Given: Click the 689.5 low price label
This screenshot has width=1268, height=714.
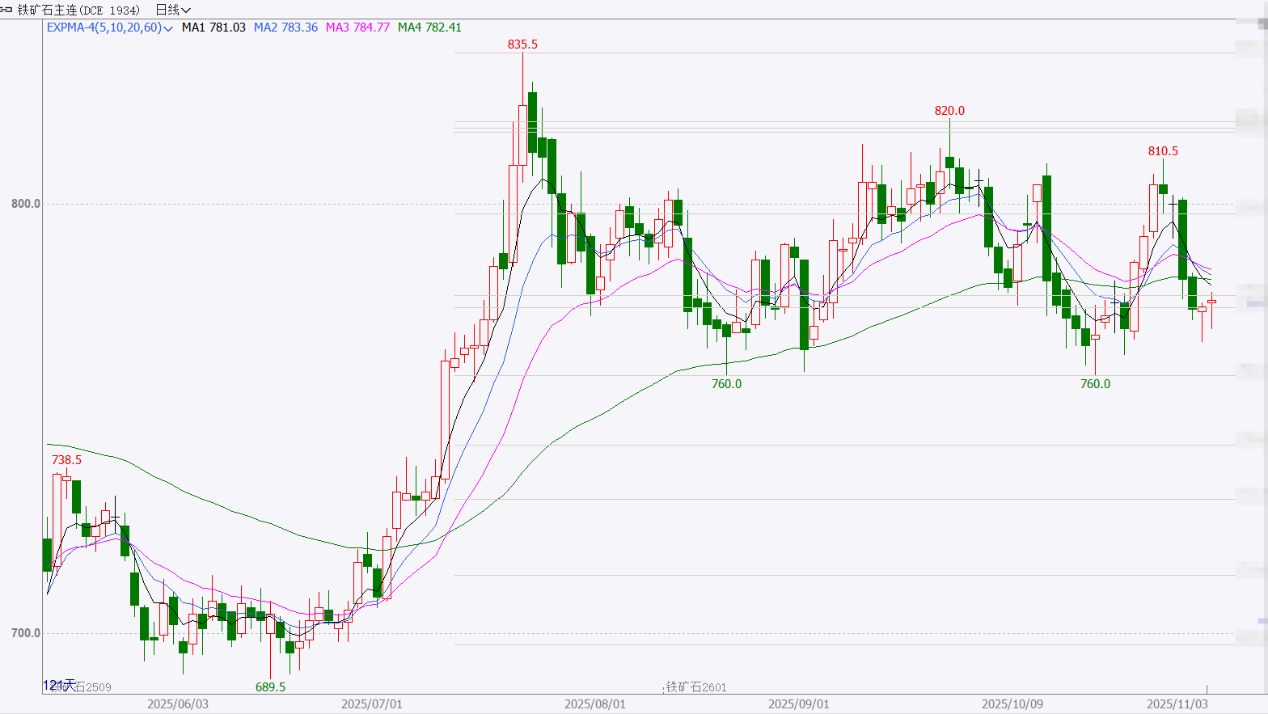Looking at the screenshot, I should [x=270, y=687].
